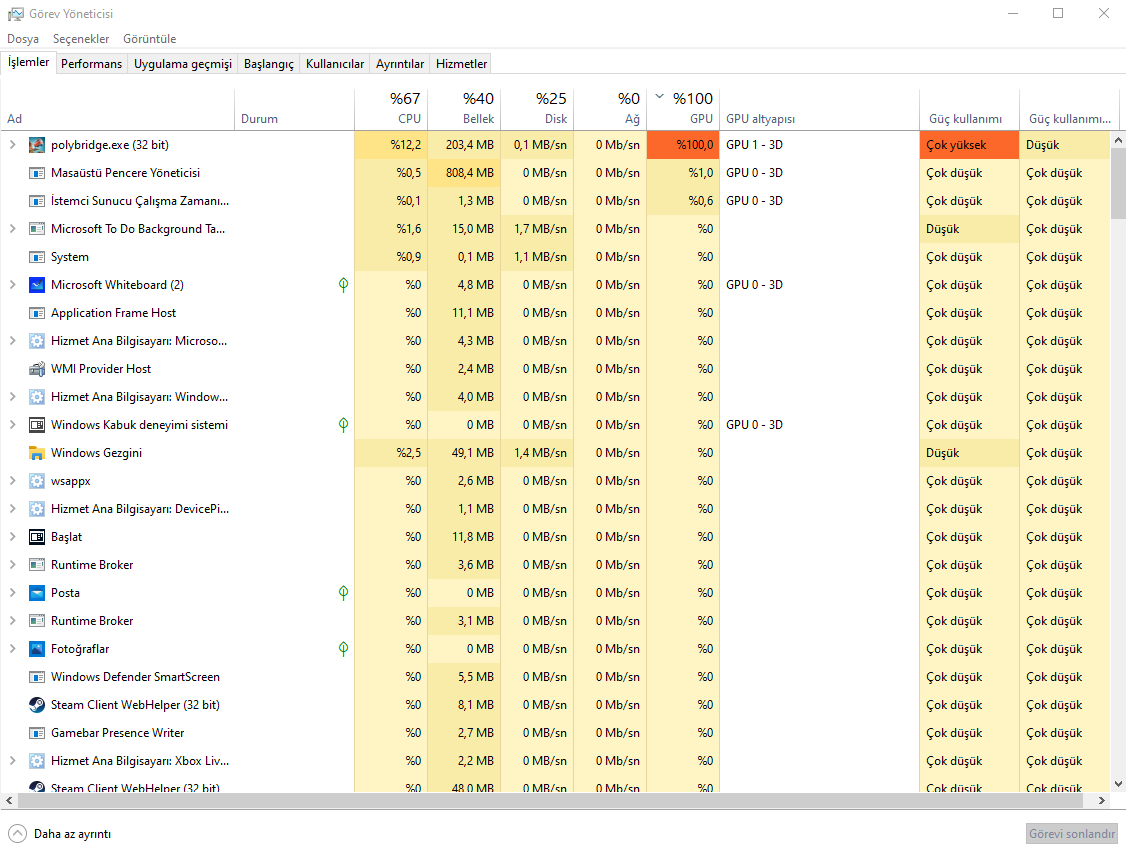Click the WMI Provider Host icon
The image size is (1126, 854).
[37, 369]
